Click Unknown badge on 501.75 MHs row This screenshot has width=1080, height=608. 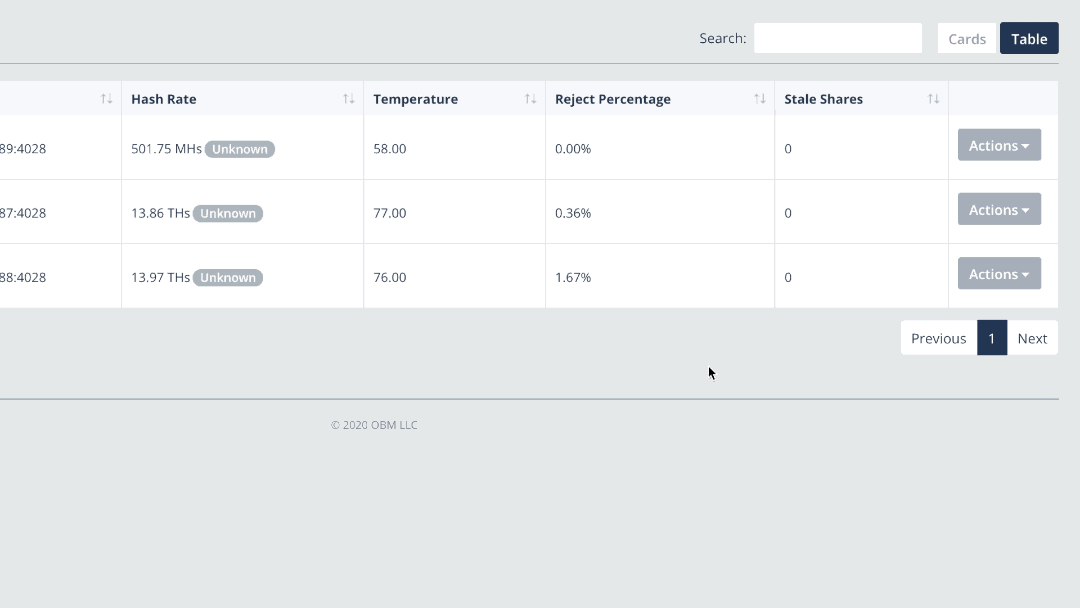point(240,149)
